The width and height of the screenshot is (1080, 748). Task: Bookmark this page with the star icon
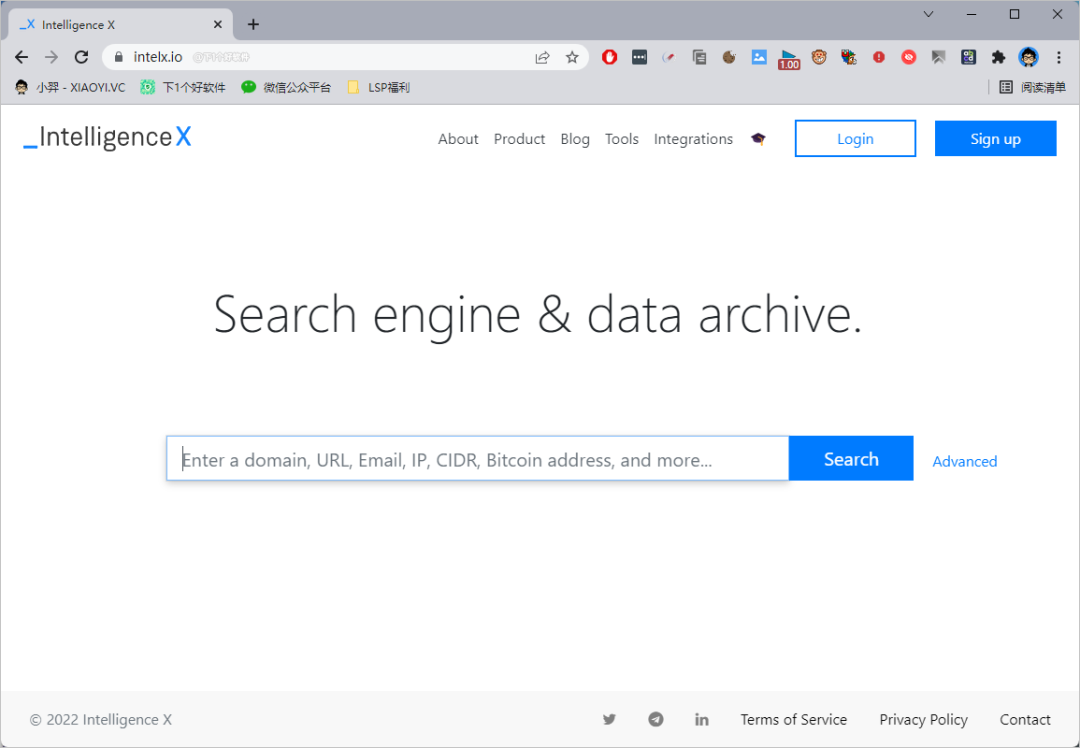click(x=572, y=57)
